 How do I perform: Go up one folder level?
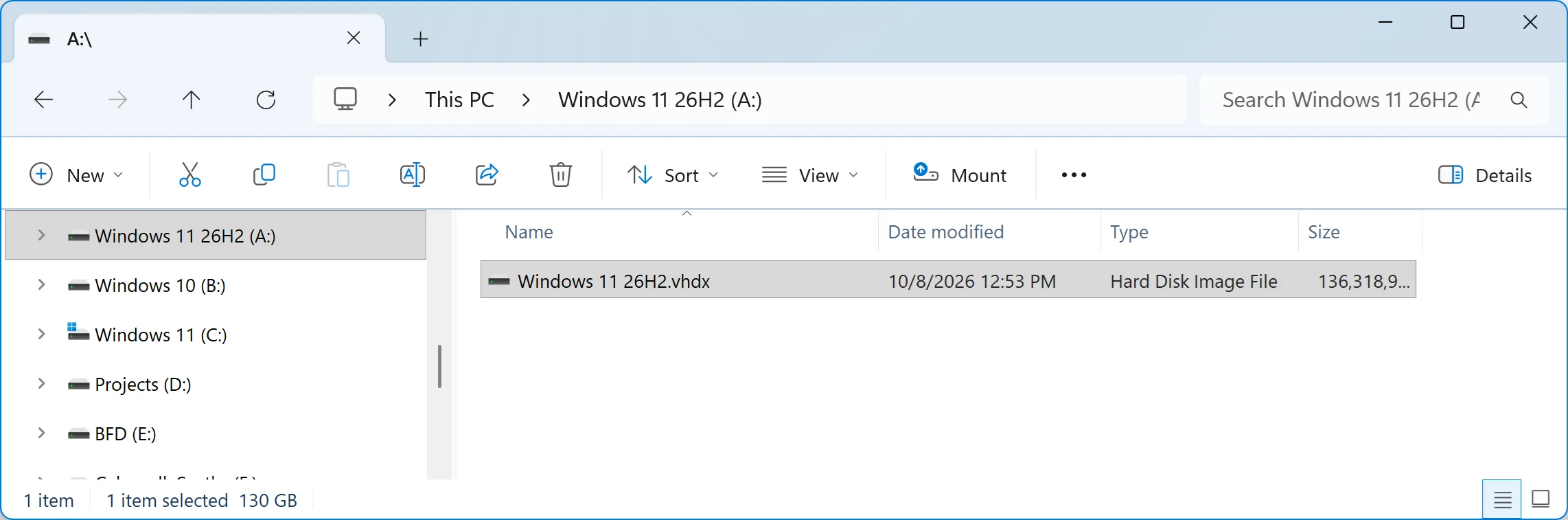point(192,100)
